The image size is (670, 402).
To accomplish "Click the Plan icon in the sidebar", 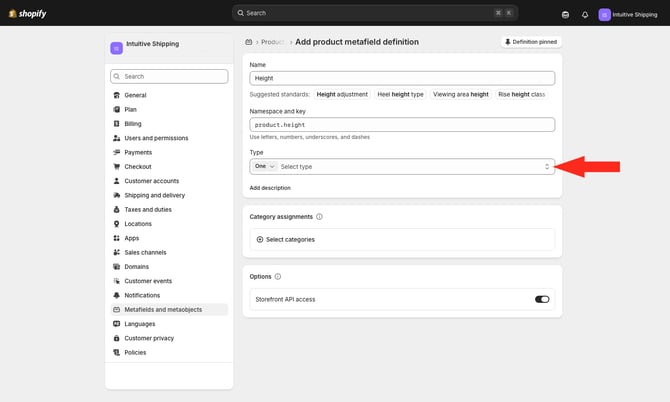I will tap(116, 109).
